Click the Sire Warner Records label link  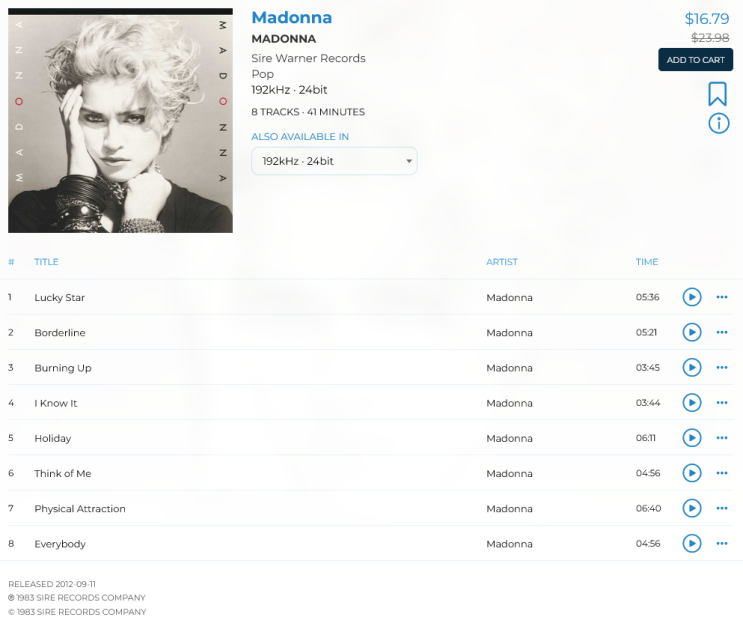(x=308, y=58)
